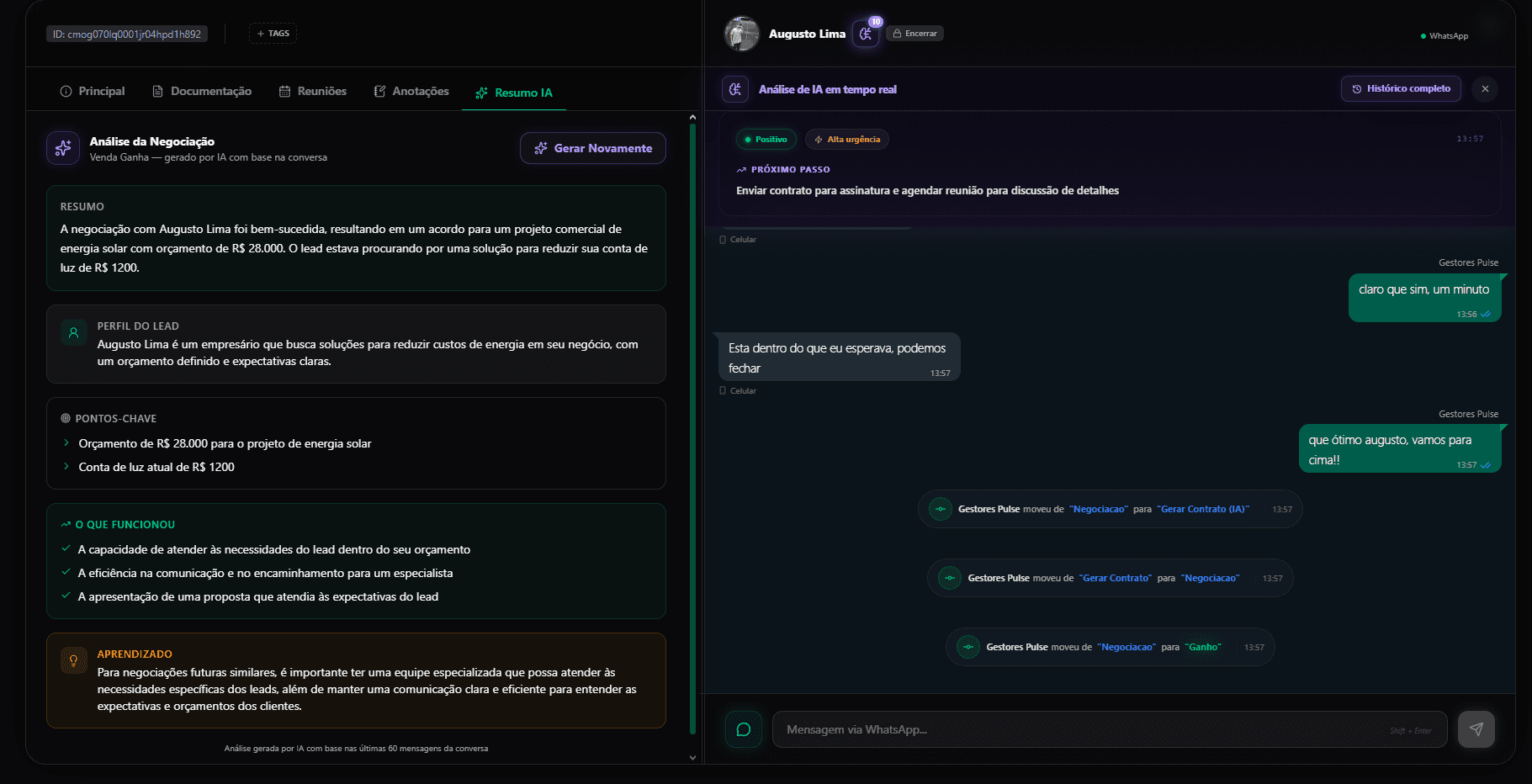Click the next step text about sending contract
Viewport: 1532px width, 784px height.
coord(927,190)
